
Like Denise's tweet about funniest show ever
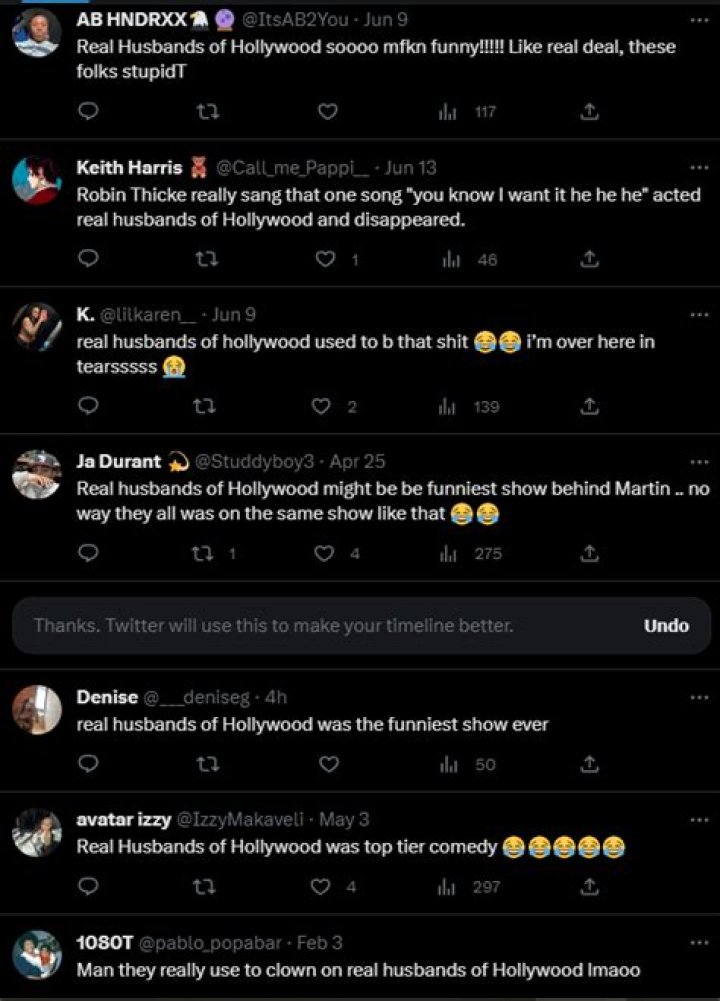326,764
